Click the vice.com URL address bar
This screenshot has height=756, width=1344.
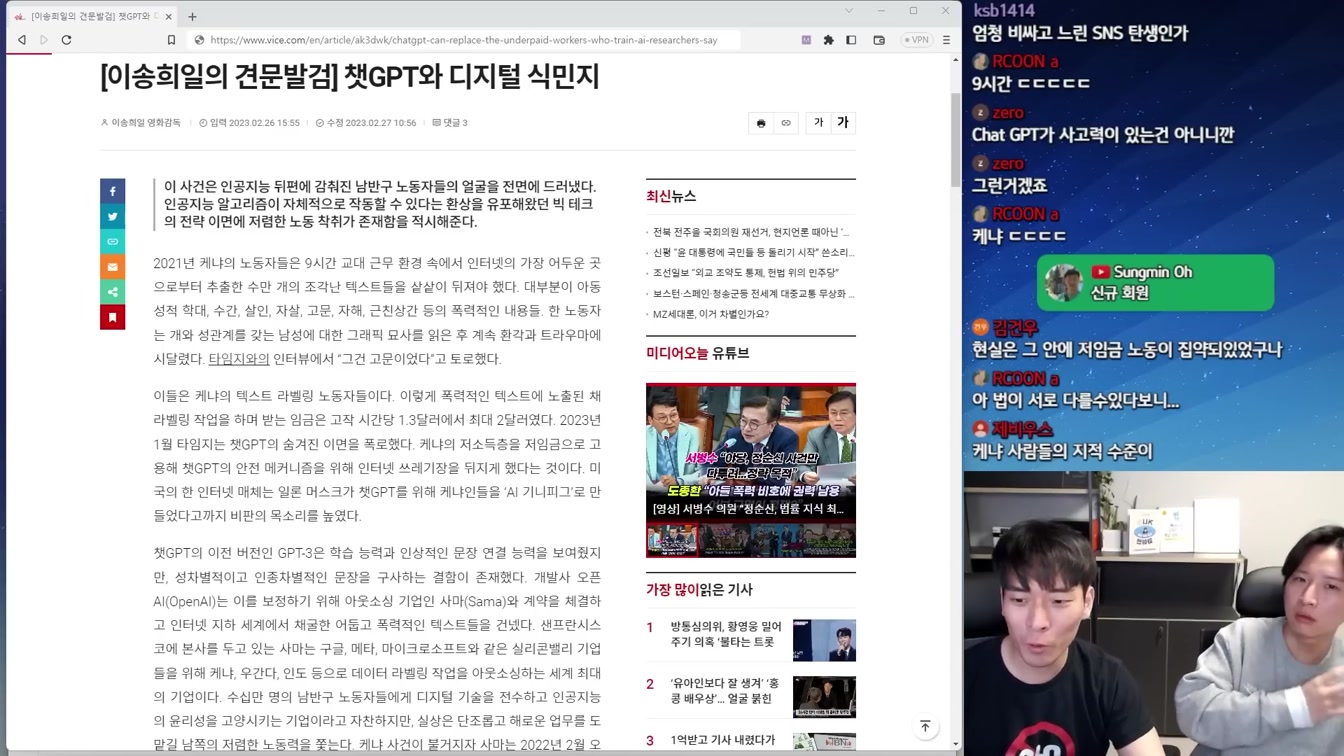[x=463, y=40]
